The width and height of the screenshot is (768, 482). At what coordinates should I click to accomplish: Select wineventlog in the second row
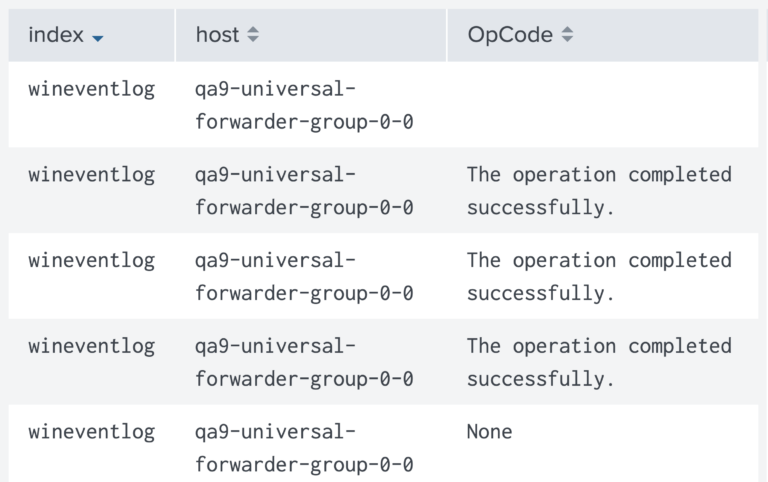(92, 175)
